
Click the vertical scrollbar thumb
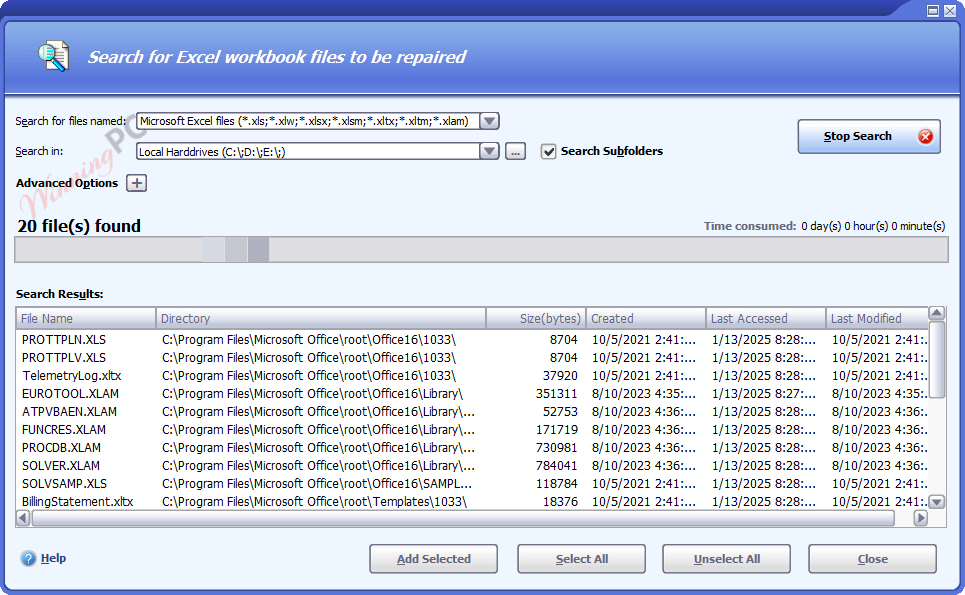(937, 359)
